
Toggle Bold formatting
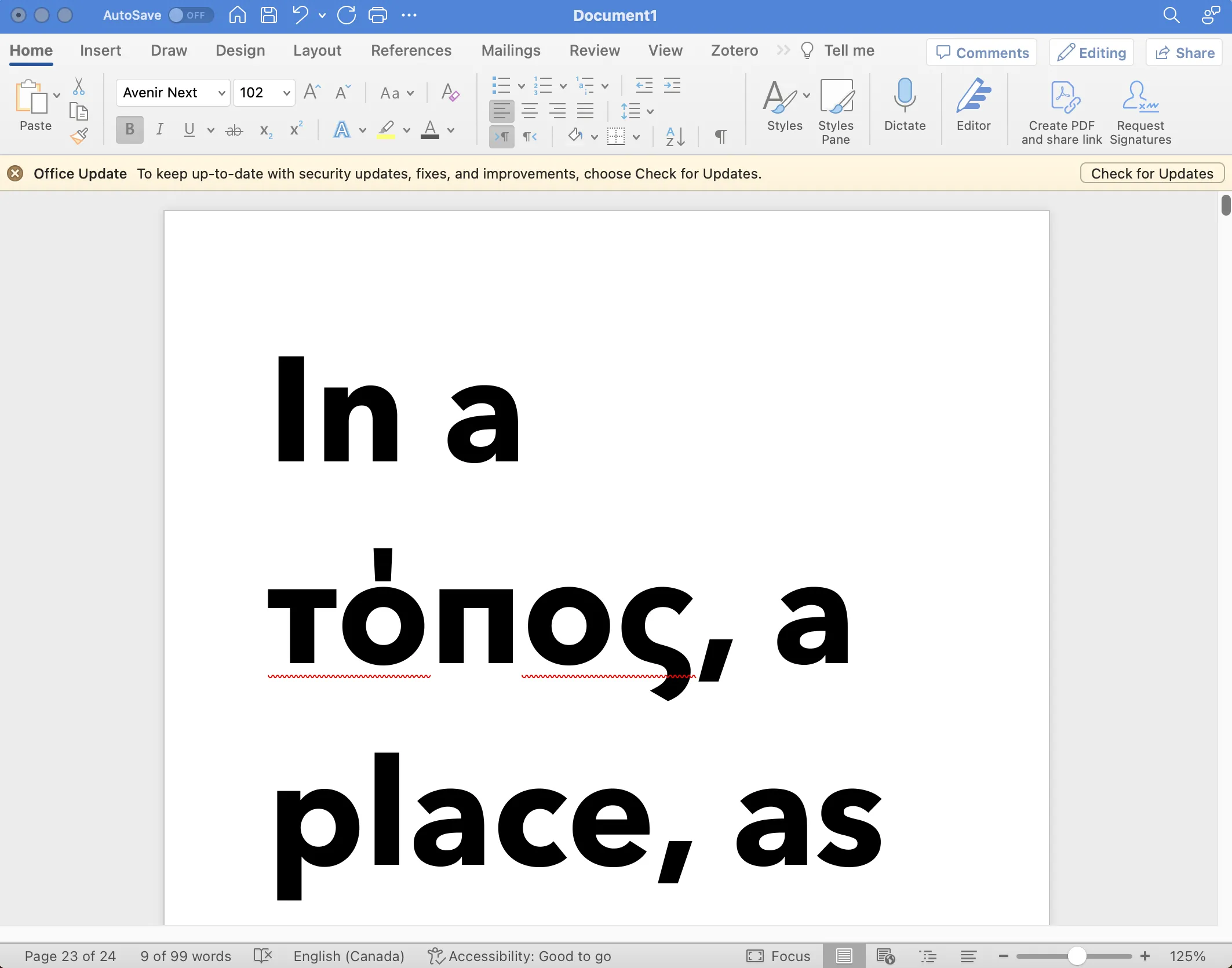[130, 129]
